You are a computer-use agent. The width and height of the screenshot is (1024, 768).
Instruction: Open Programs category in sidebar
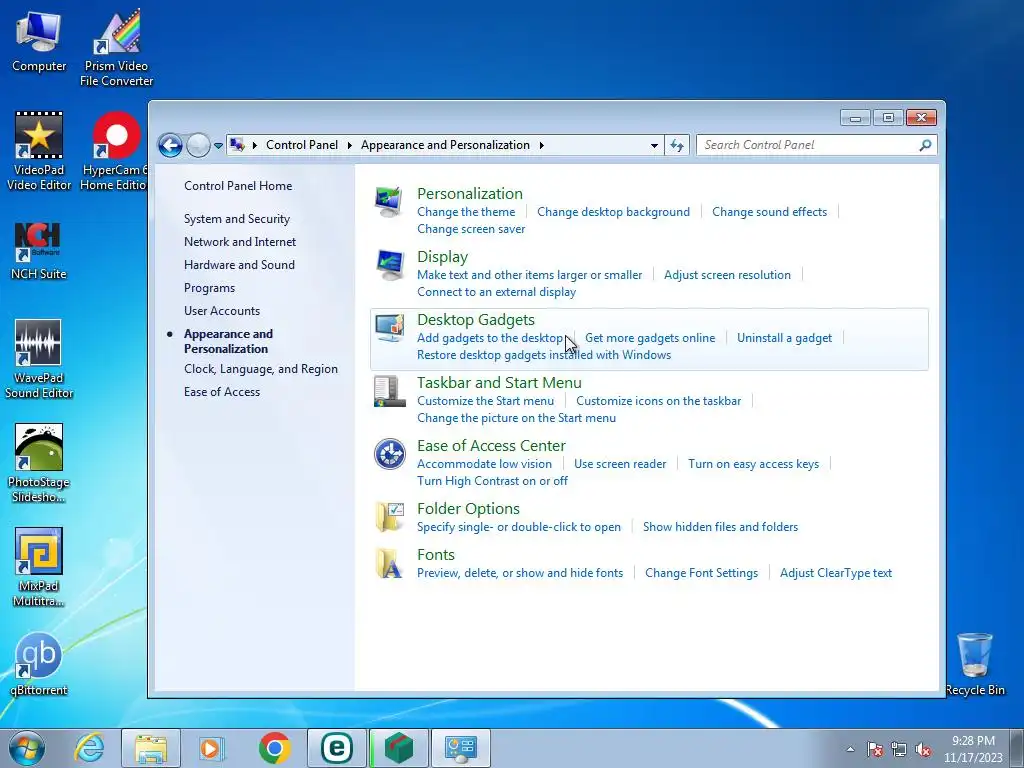209,288
